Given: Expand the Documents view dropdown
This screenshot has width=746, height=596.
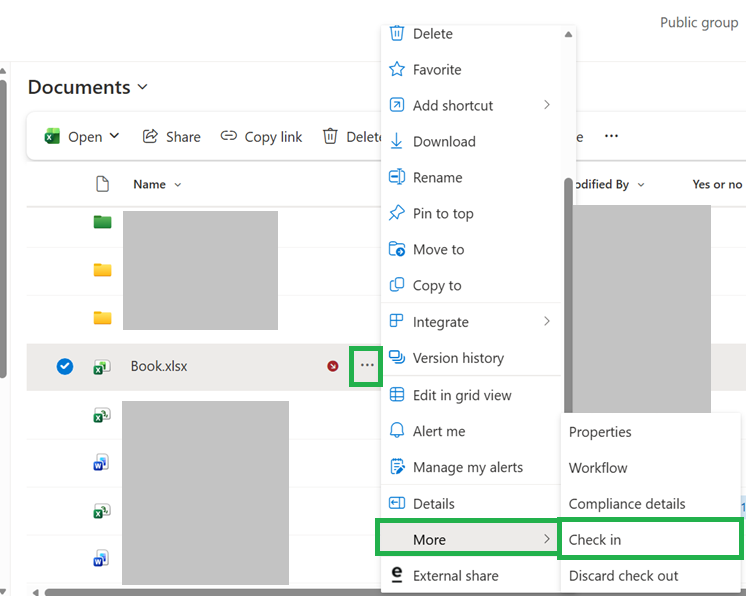Looking at the screenshot, I should (143, 87).
